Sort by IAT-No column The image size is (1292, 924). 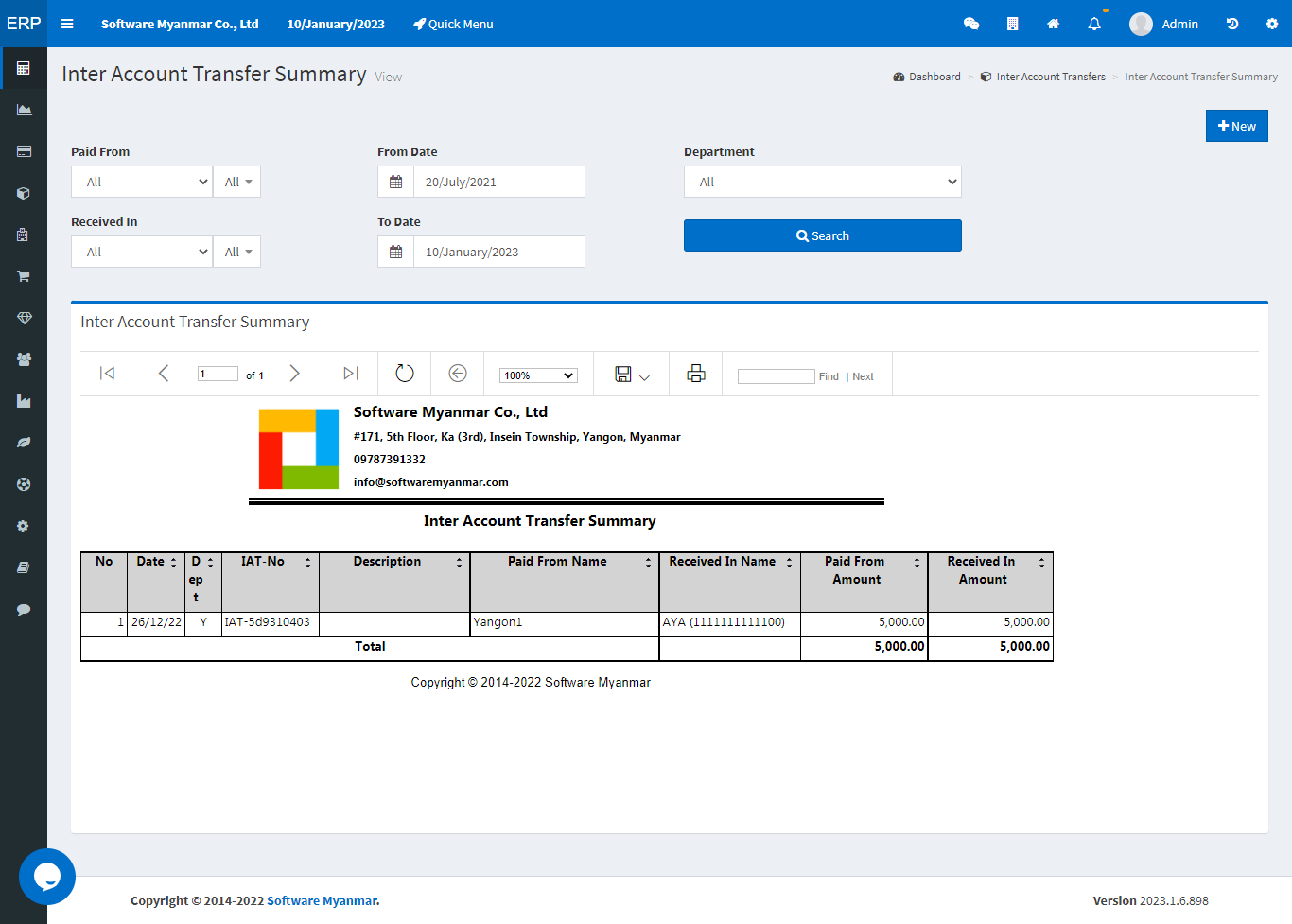click(x=307, y=562)
